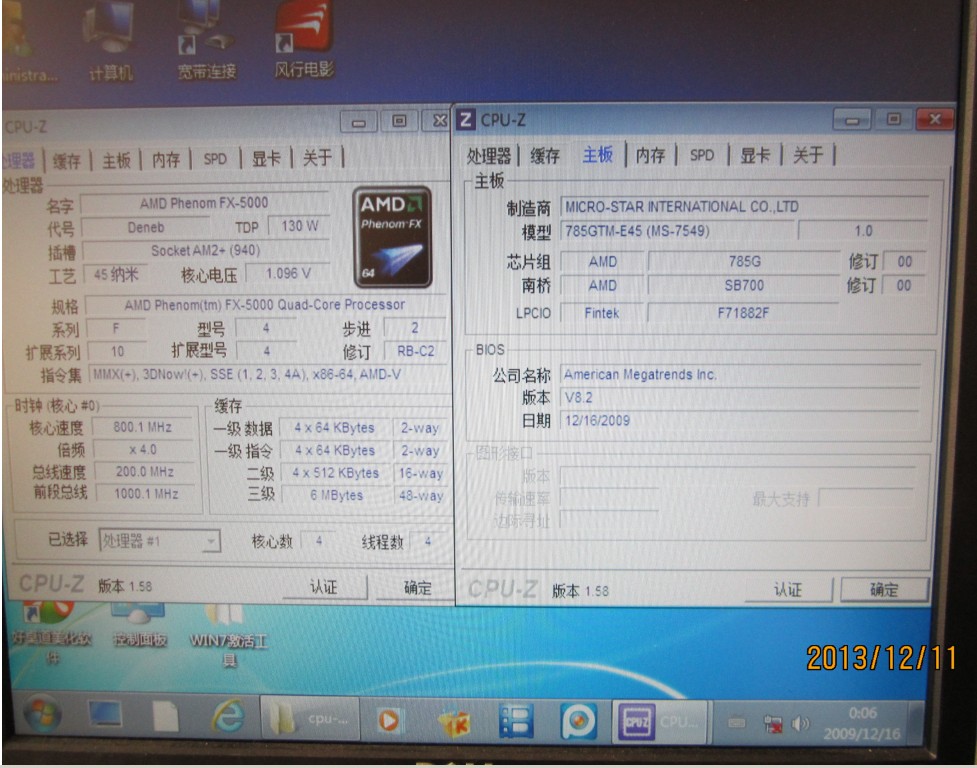Screen dimensions: 977x768
Task: Minimize the back CPU-Z window
Action: click(x=359, y=121)
